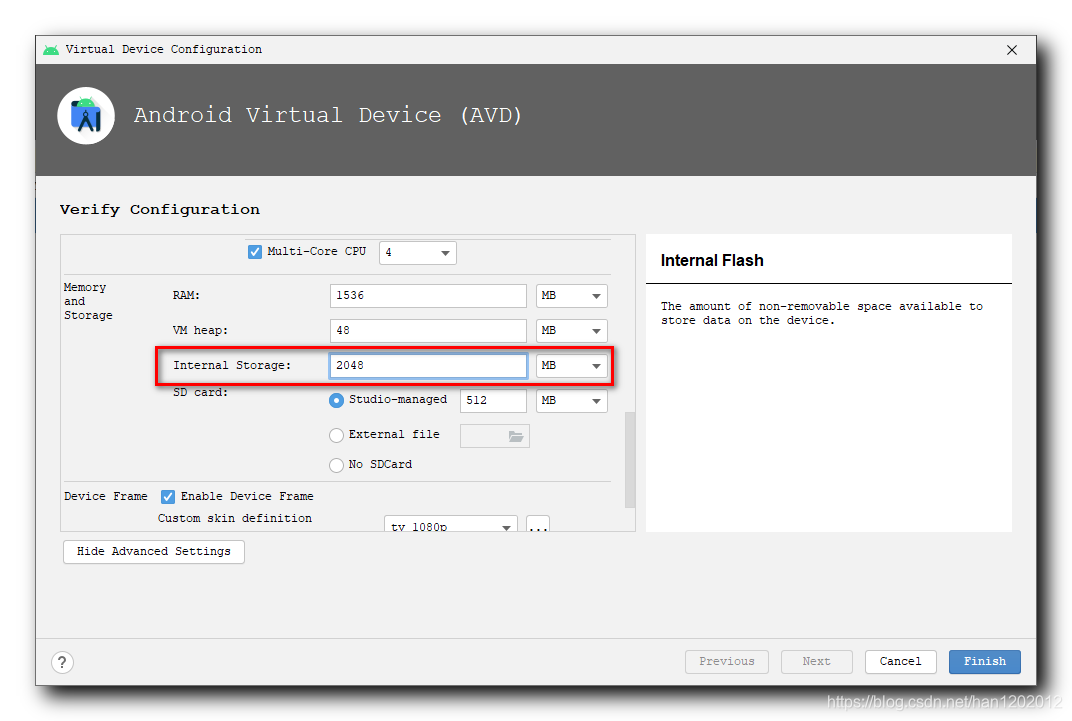Open the RAM unit MB dropdown

572,296
